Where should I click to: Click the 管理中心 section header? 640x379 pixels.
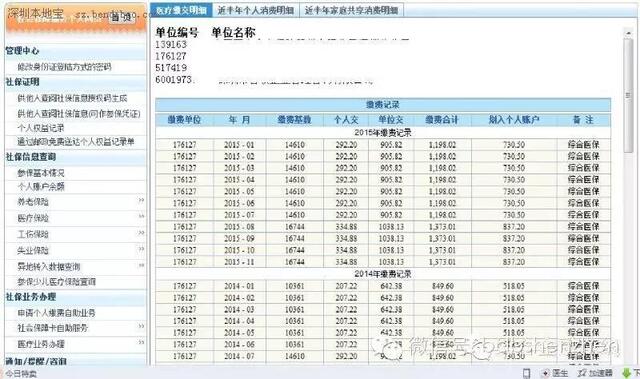click(x=22, y=51)
